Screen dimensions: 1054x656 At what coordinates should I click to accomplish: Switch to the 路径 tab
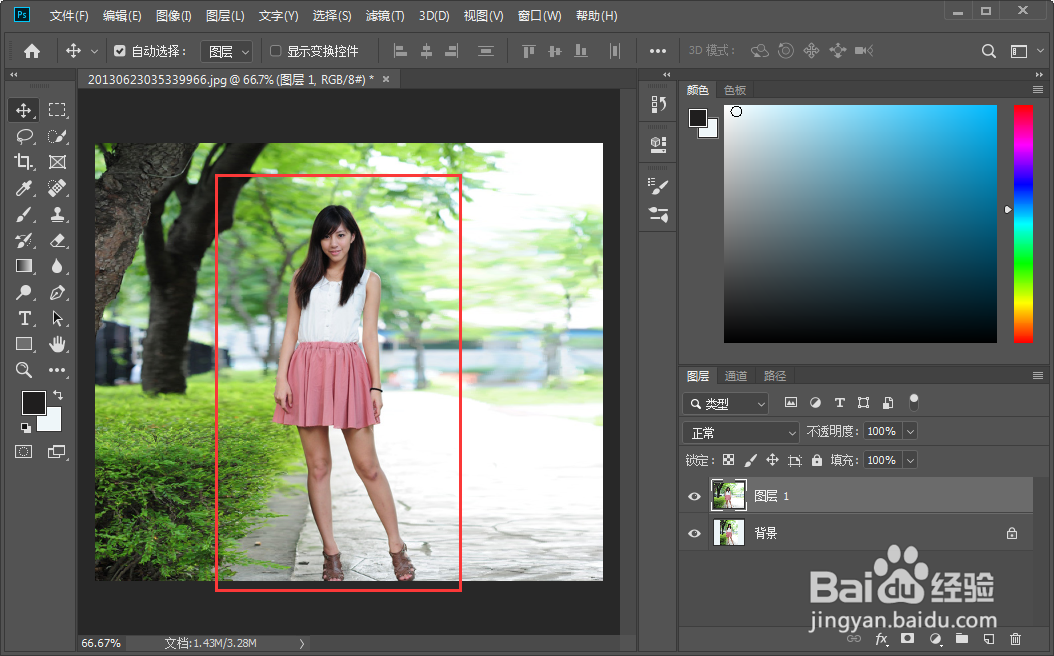pos(774,376)
